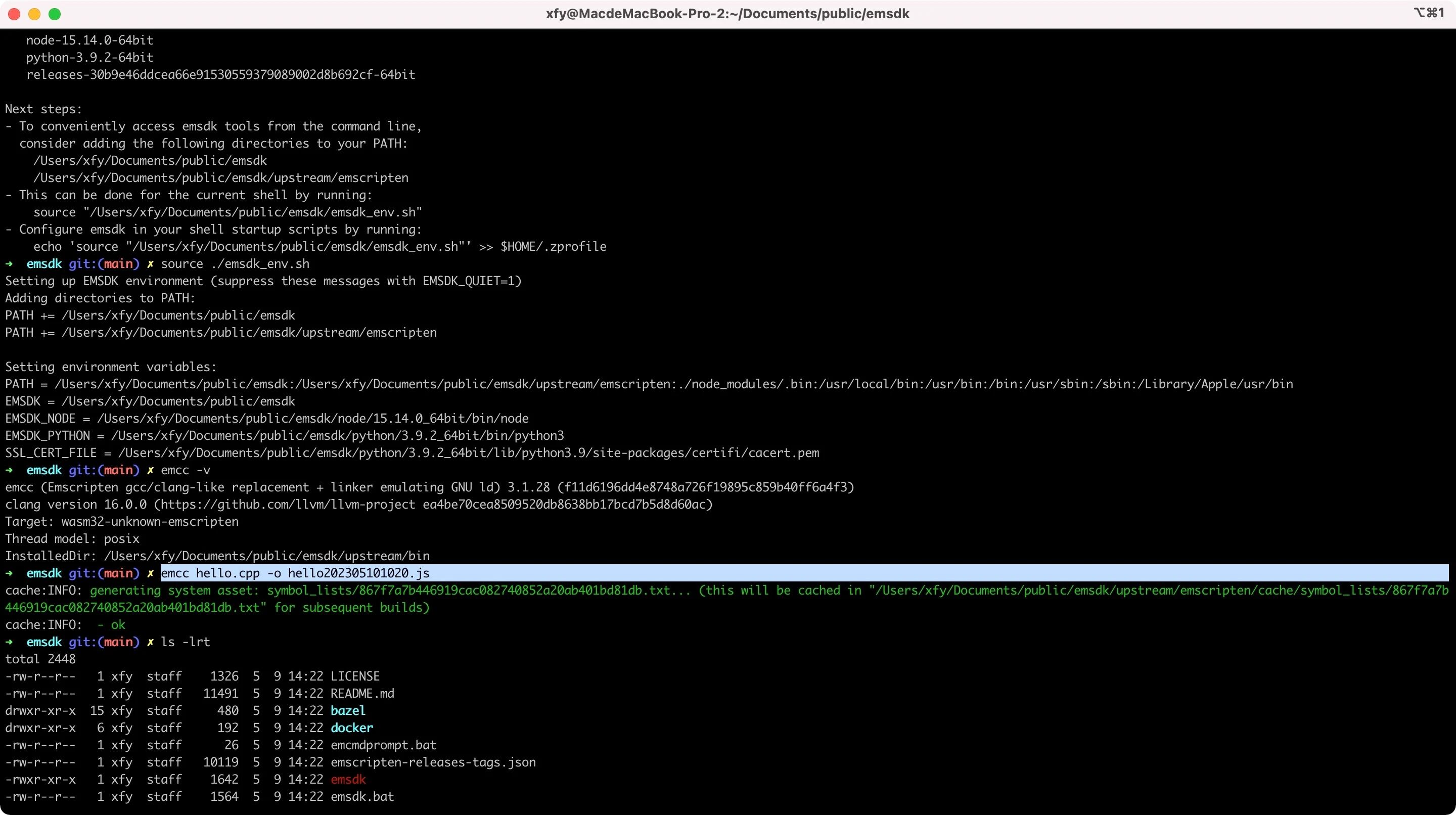Click the 'source ./emsdk_env.sh' command text
The width and height of the screenshot is (1456, 815).
[x=235, y=264]
